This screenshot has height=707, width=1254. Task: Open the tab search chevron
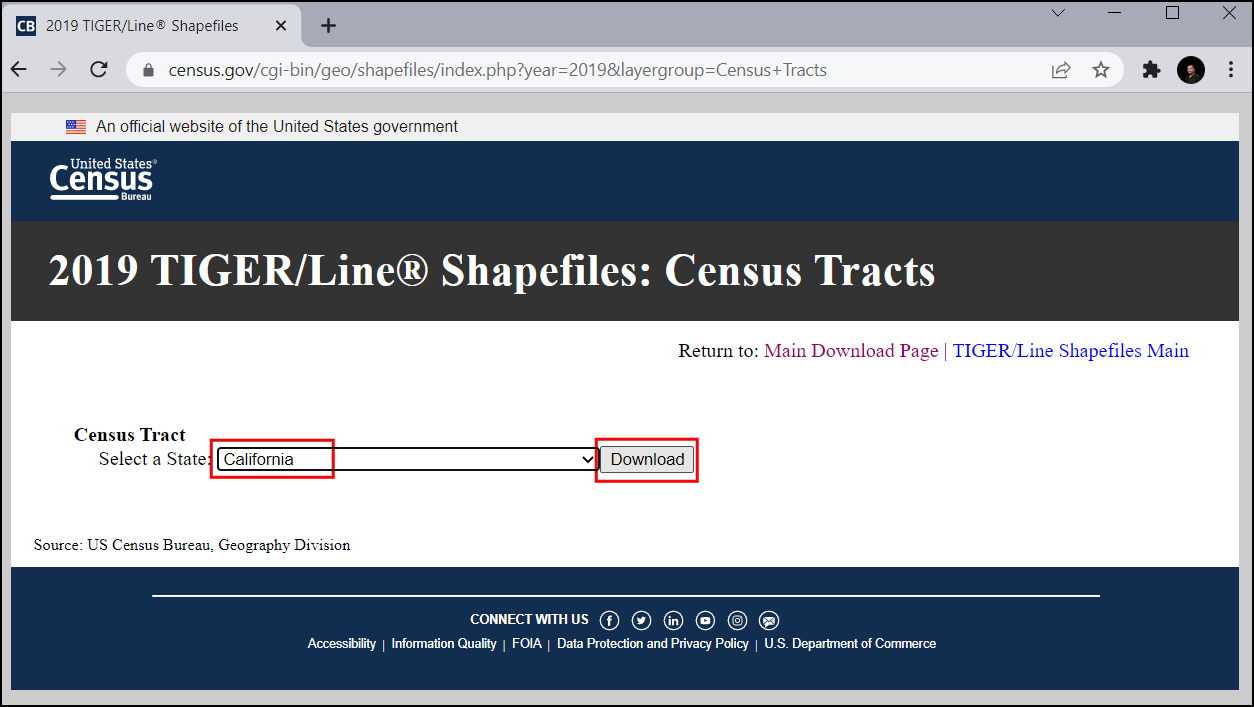(x=1058, y=13)
